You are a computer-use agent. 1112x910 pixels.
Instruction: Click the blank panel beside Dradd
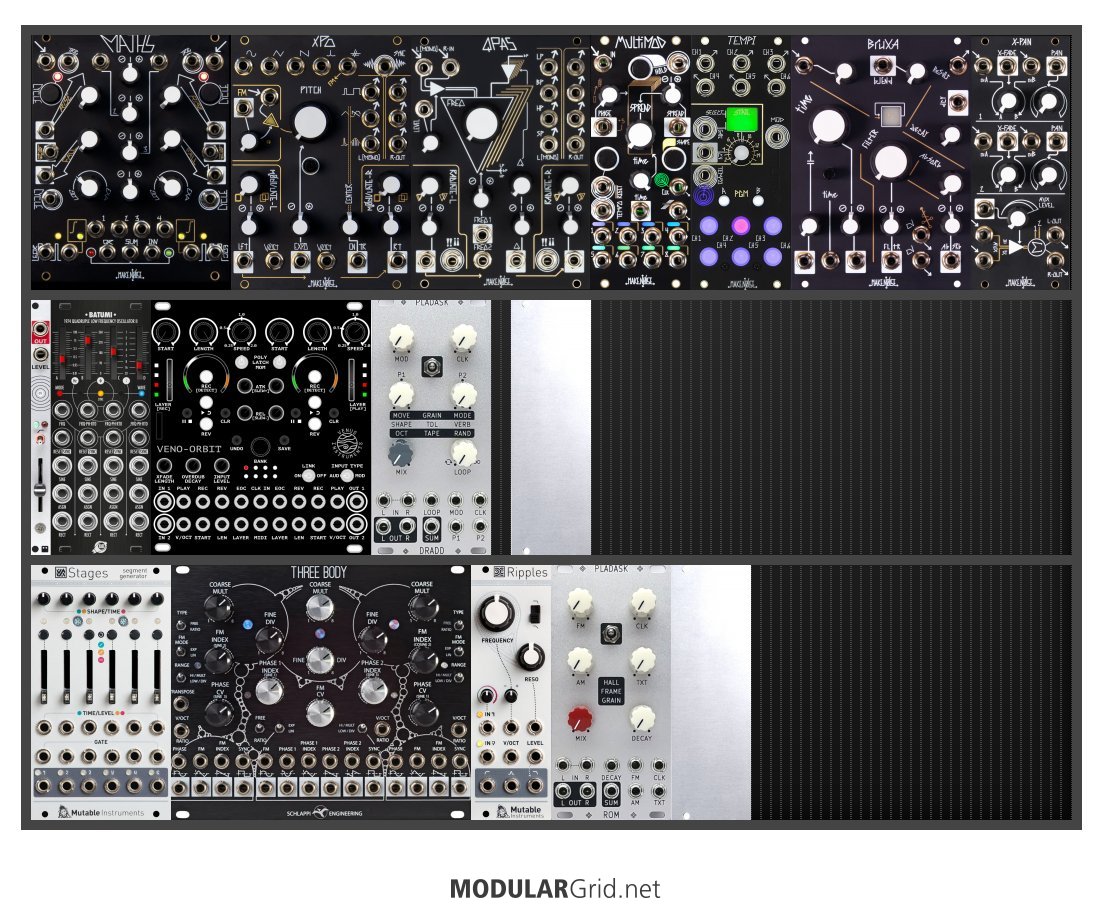[550, 427]
